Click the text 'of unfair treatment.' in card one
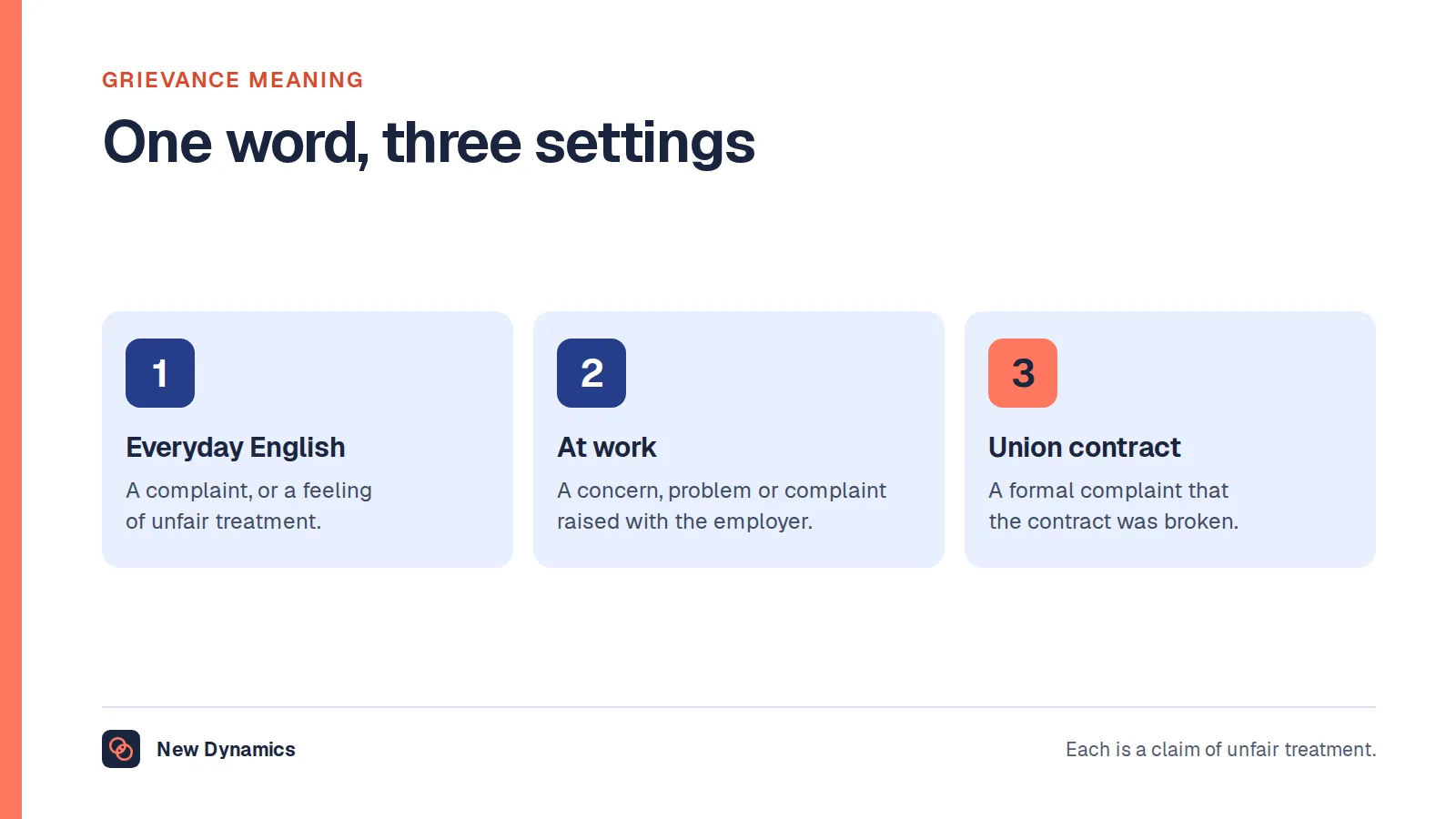 click(224, 521)
